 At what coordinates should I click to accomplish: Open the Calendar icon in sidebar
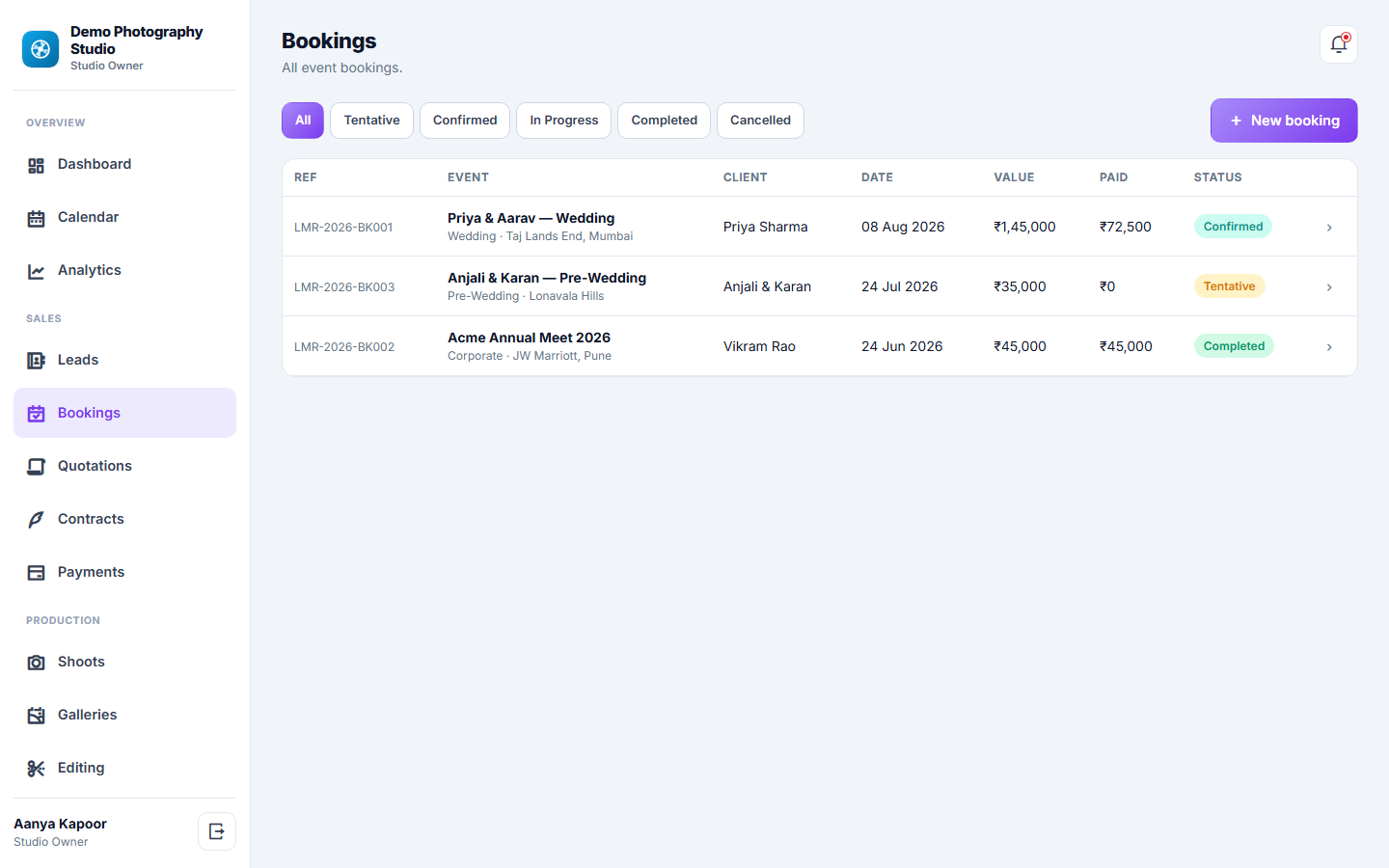tap(36, 219)
